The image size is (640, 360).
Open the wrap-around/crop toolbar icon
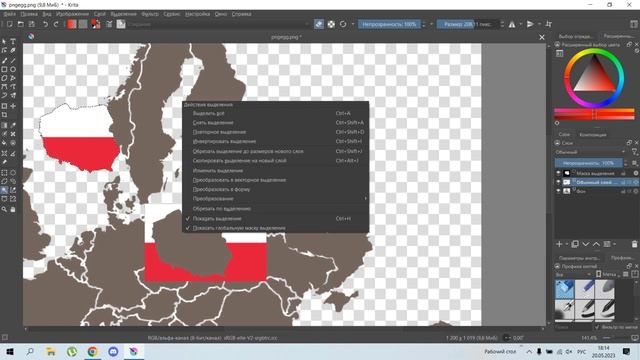tap(549, 24)
